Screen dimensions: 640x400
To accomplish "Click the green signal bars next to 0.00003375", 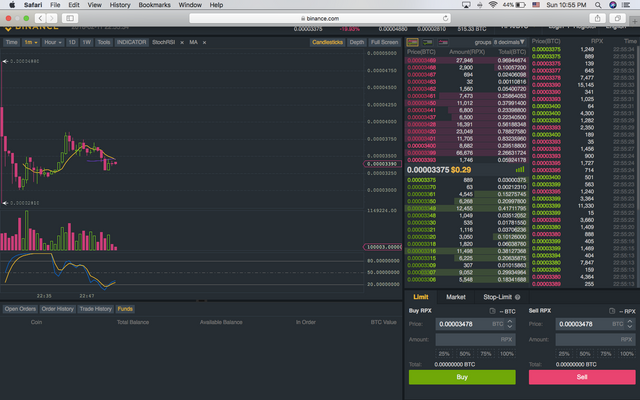I will [x=520, y=169].
